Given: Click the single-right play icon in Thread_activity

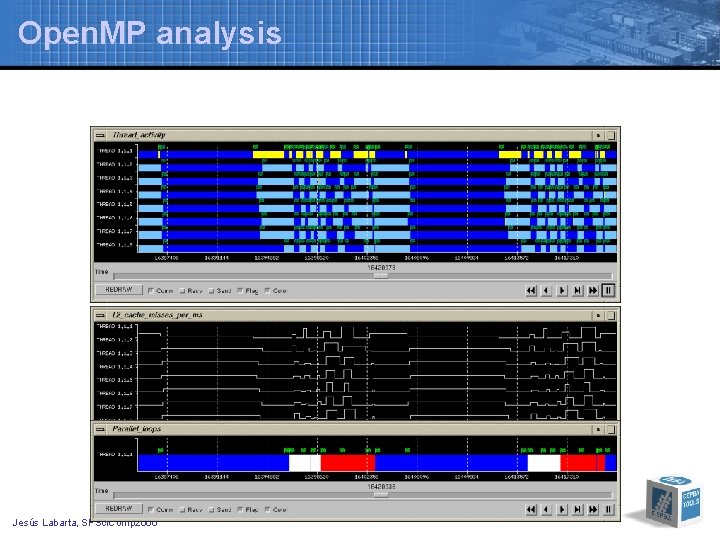Looking at the screenshot, I should [x=562, y=290].
